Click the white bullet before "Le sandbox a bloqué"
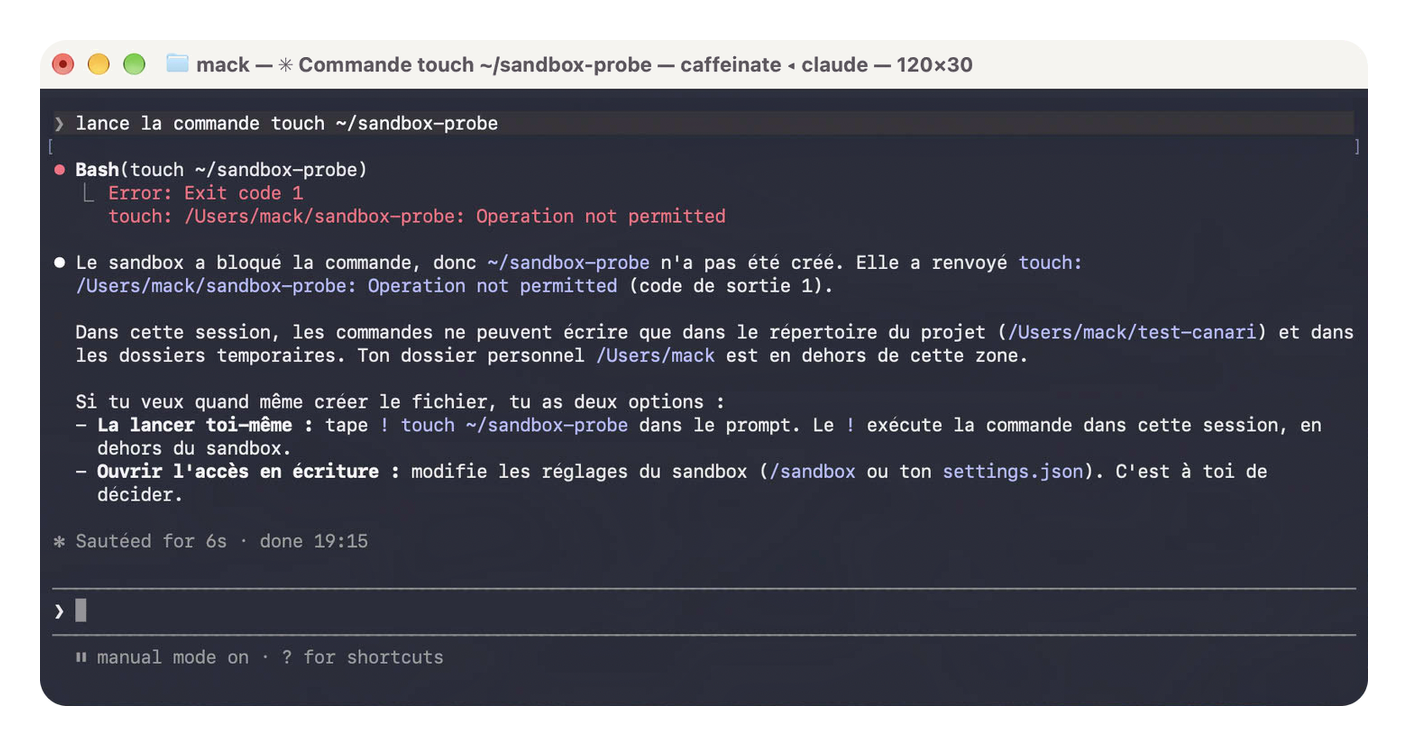The height and width of the screenshot is (746, 1408). pyautogui.click(x=60, y=263)
